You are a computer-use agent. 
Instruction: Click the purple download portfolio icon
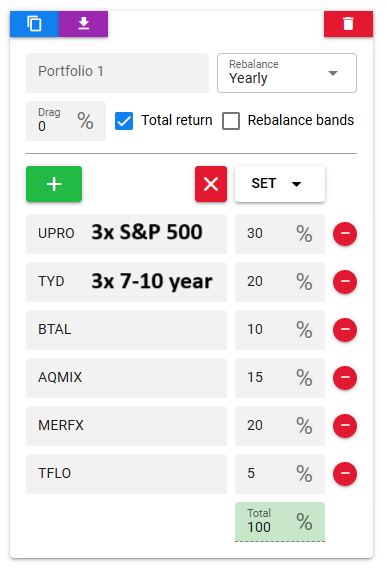tap(84, 24)
